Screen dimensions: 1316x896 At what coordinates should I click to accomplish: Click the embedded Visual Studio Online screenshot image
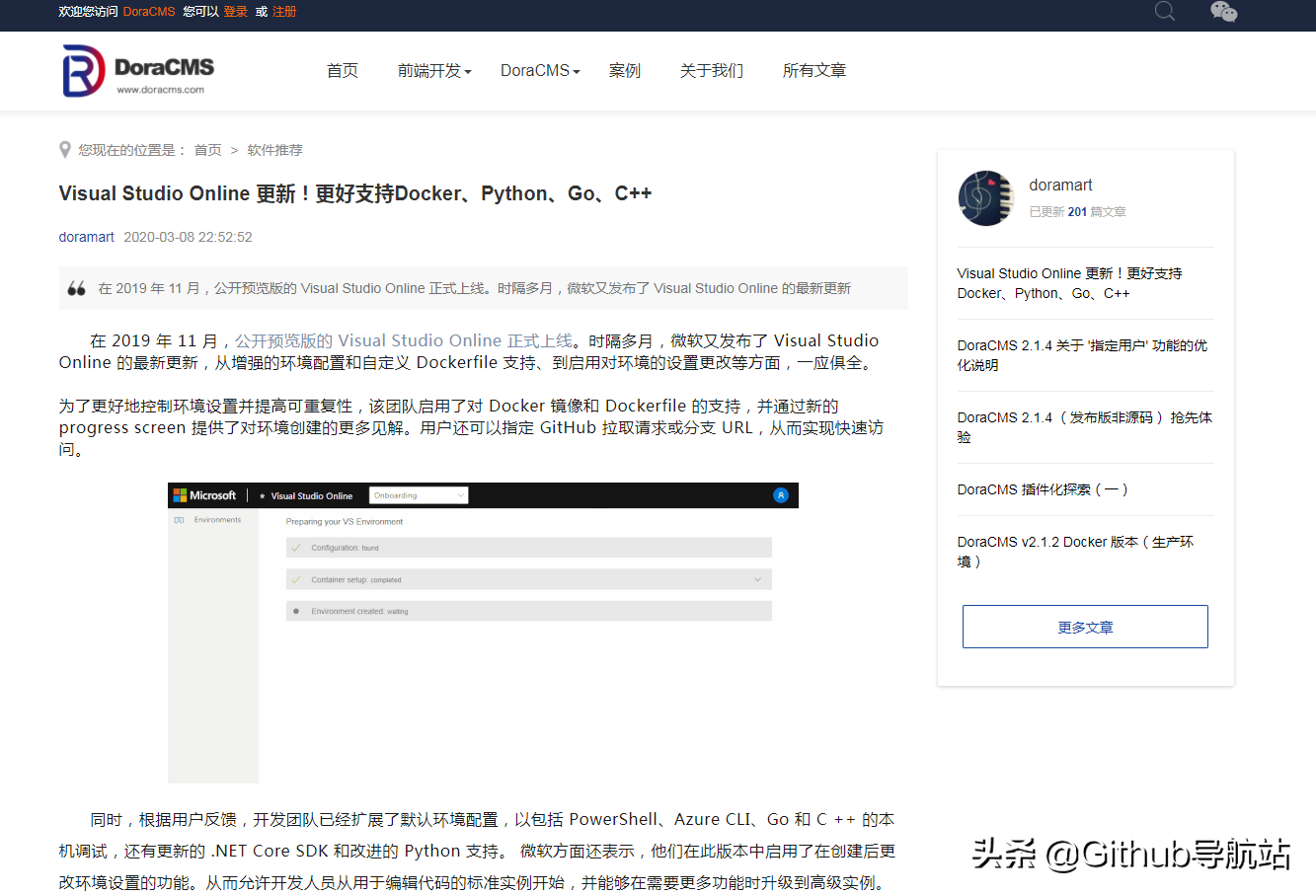click(x=483, y=633)
